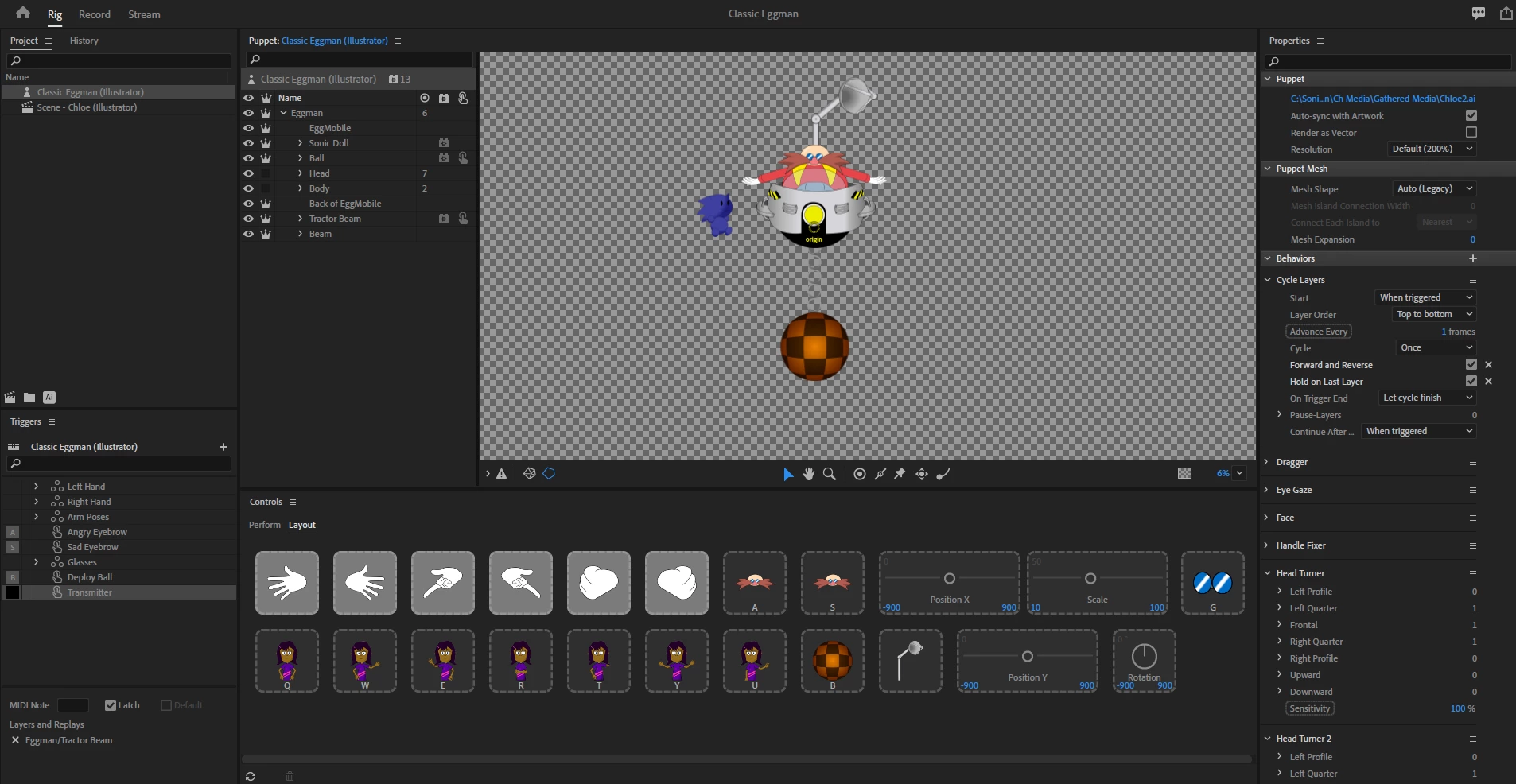Go to the Home screen icon
1516x784 pixels.
(x=23, y=13)
